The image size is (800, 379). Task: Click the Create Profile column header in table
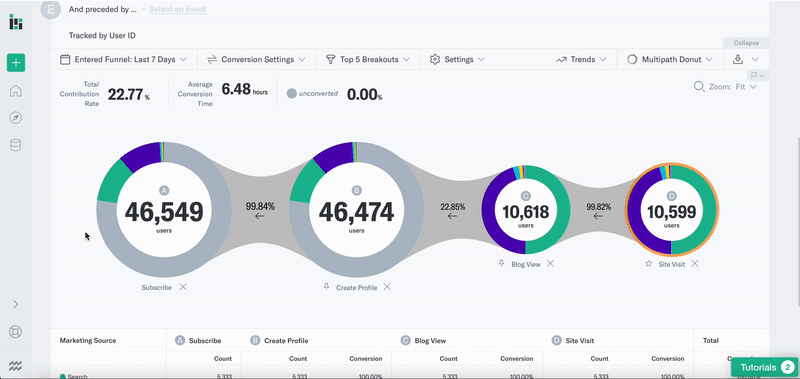point(279,340)
